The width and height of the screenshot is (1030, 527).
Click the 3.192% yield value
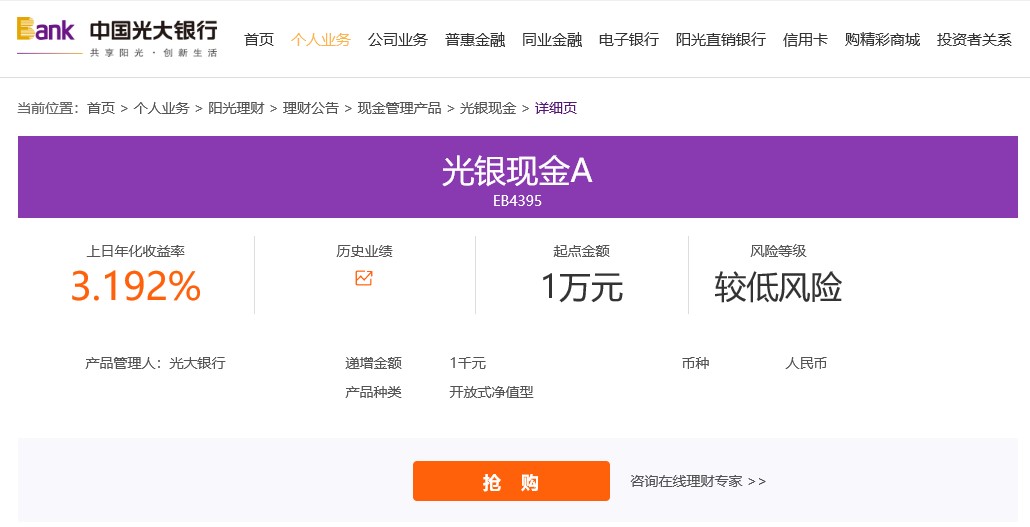(x=136, y=286)
